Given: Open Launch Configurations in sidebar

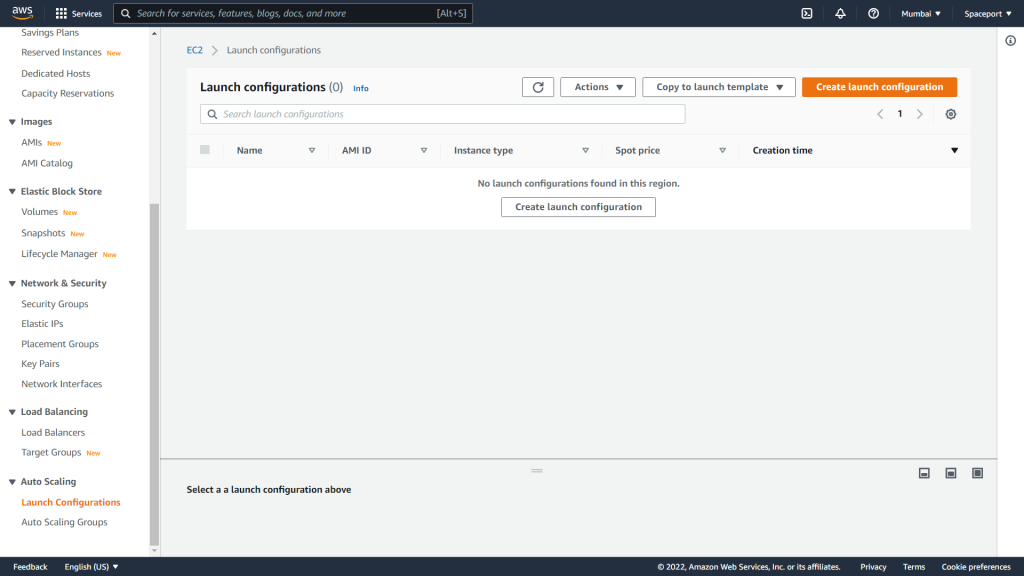Looking at the screenshot, I should coord(71,502).
